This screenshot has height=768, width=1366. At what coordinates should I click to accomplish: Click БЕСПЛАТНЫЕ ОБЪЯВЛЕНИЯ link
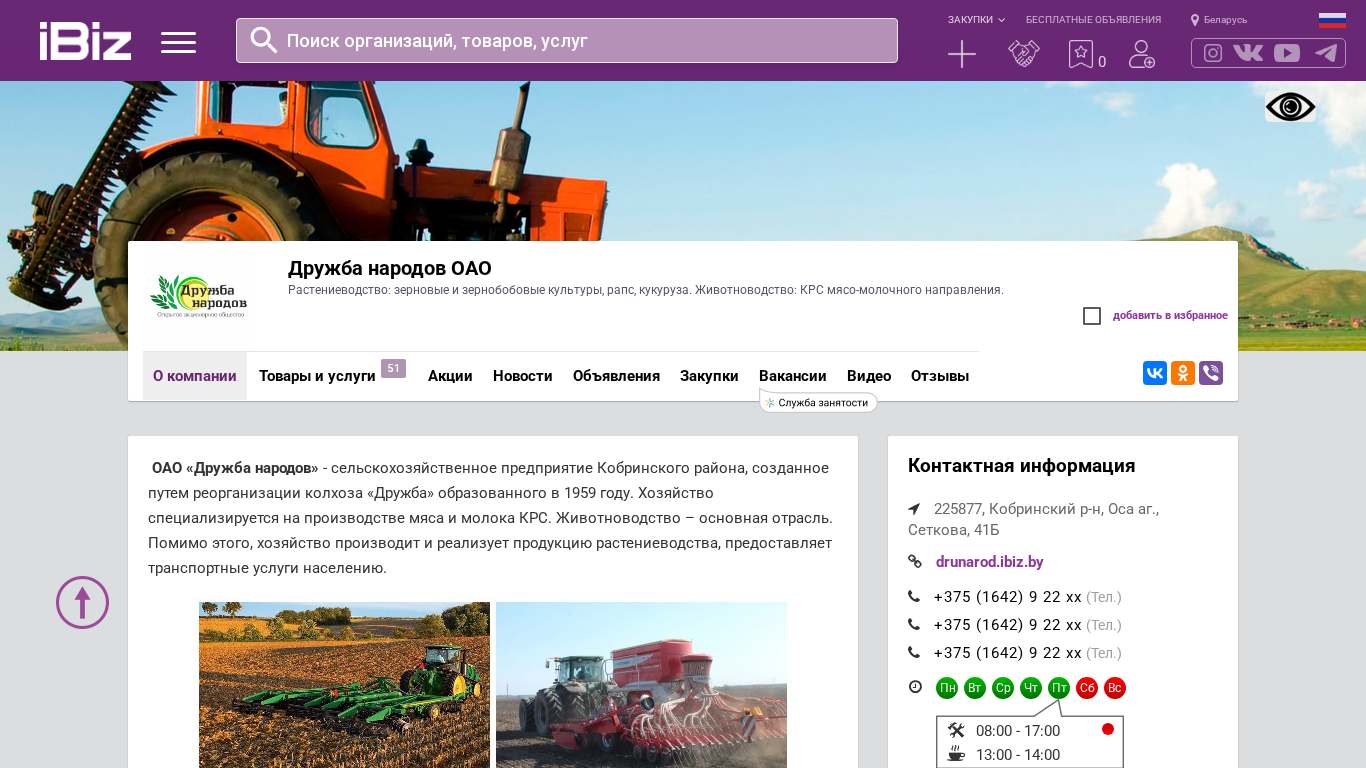[1093, 20]
